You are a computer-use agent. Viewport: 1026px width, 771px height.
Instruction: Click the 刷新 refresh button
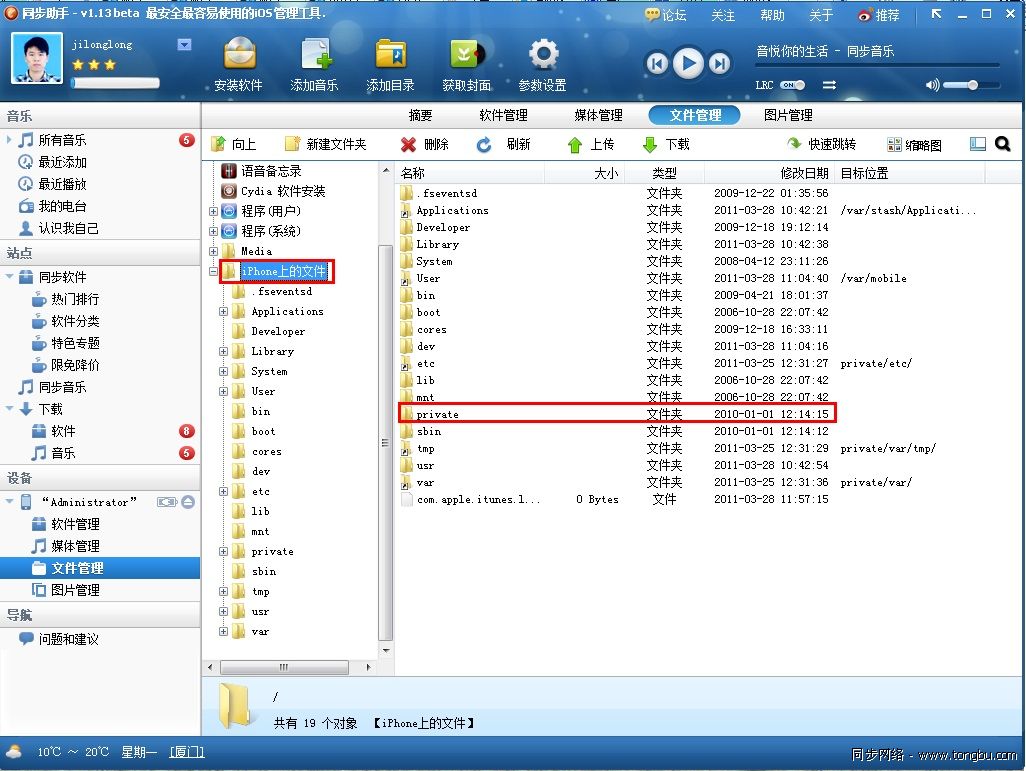(504, 144)
